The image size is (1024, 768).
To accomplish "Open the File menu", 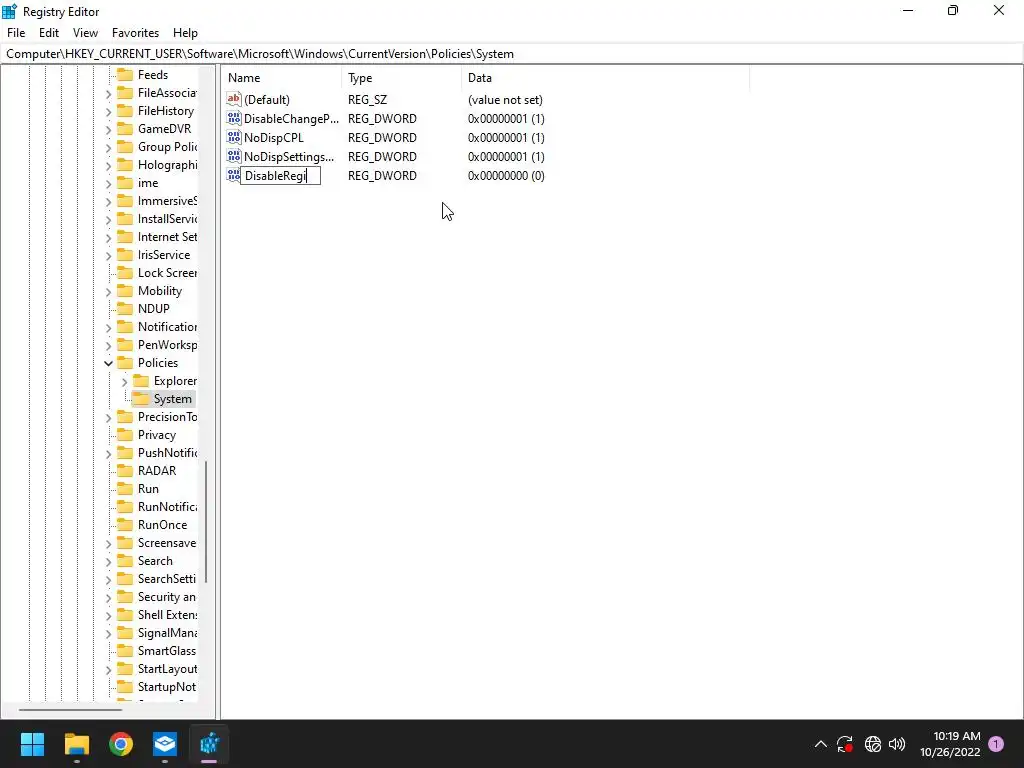I will (16, 33).
